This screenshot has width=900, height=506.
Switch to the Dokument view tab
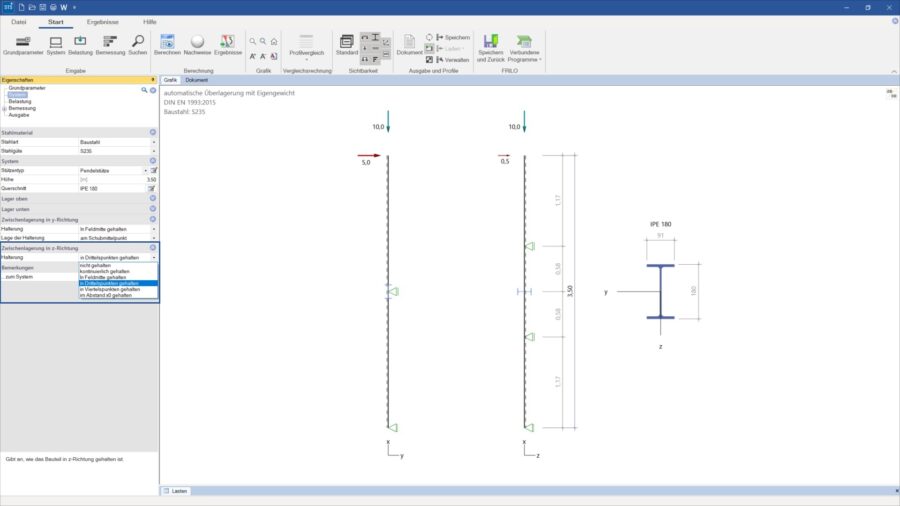pyautogui.click(x=196, y=80)
